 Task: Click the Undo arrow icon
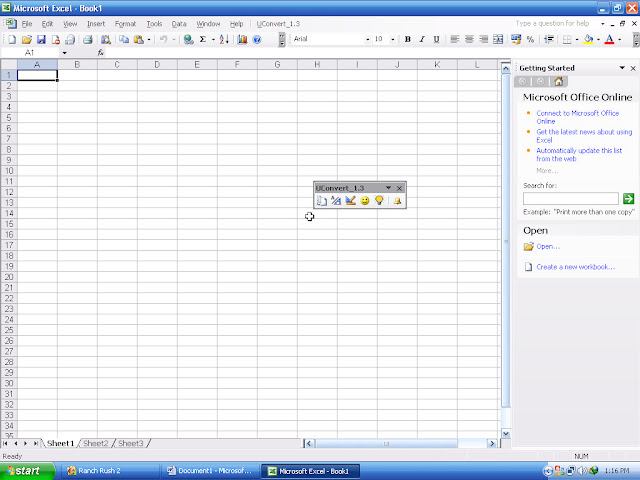(163, 40)
